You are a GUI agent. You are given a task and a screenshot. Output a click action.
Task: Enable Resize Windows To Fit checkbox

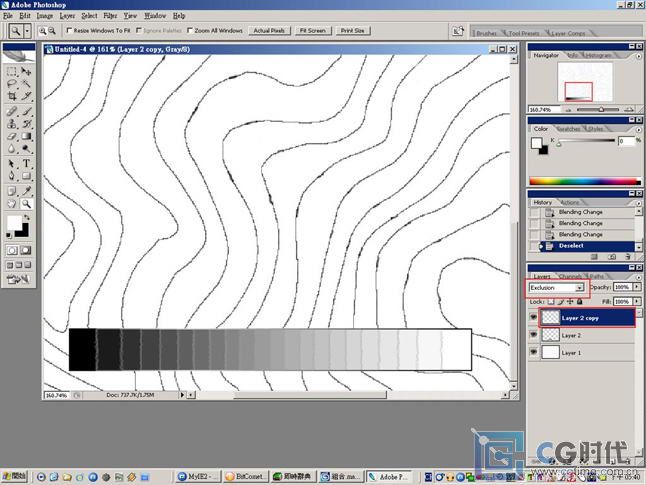point(69,30)
